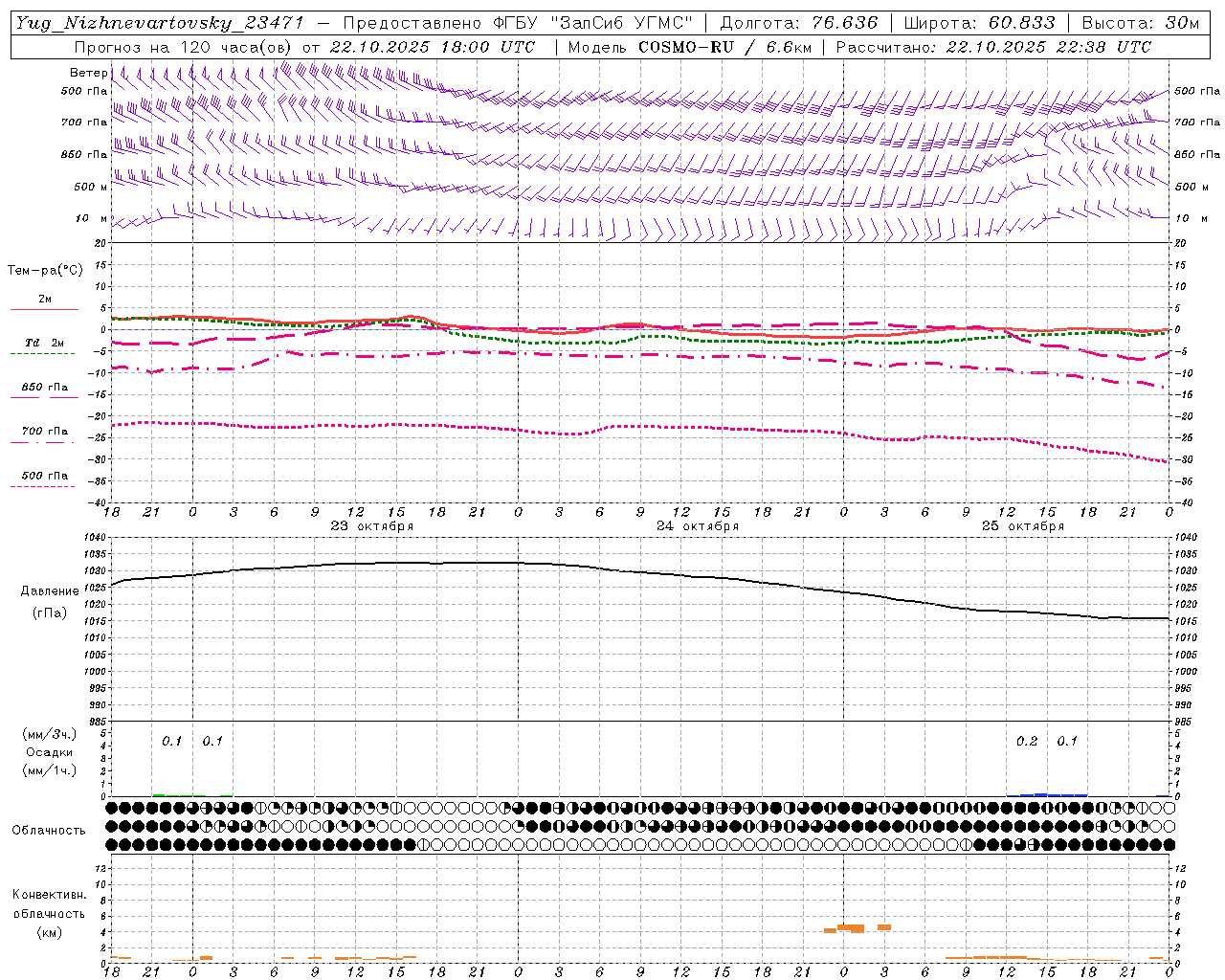Select the 'Долгота: 76.636' longitude field
The height and width of the screenshot is (980, 1225).
point(798,23)
